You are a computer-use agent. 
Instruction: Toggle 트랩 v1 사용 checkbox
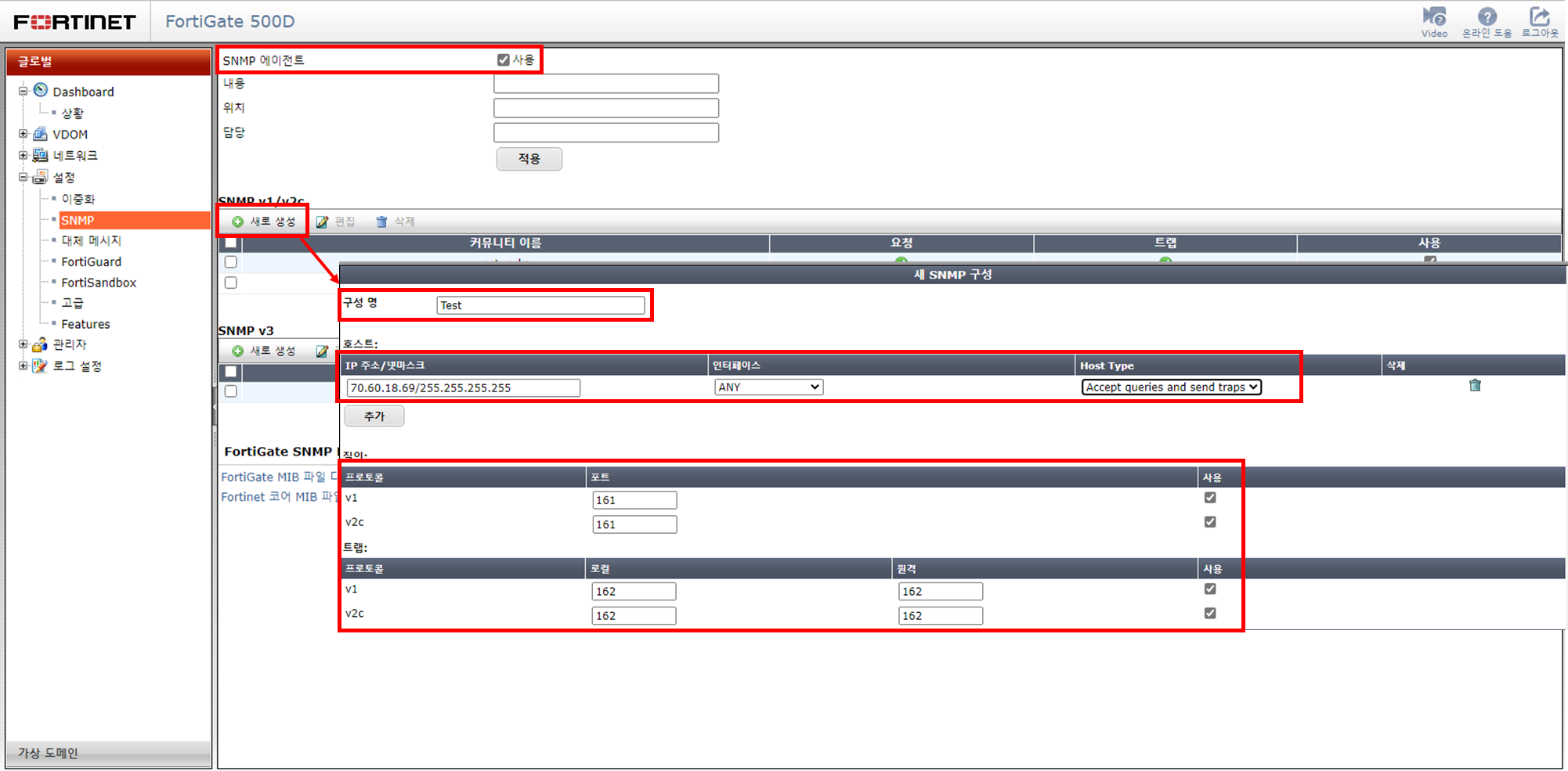[x=1210, y=589]
